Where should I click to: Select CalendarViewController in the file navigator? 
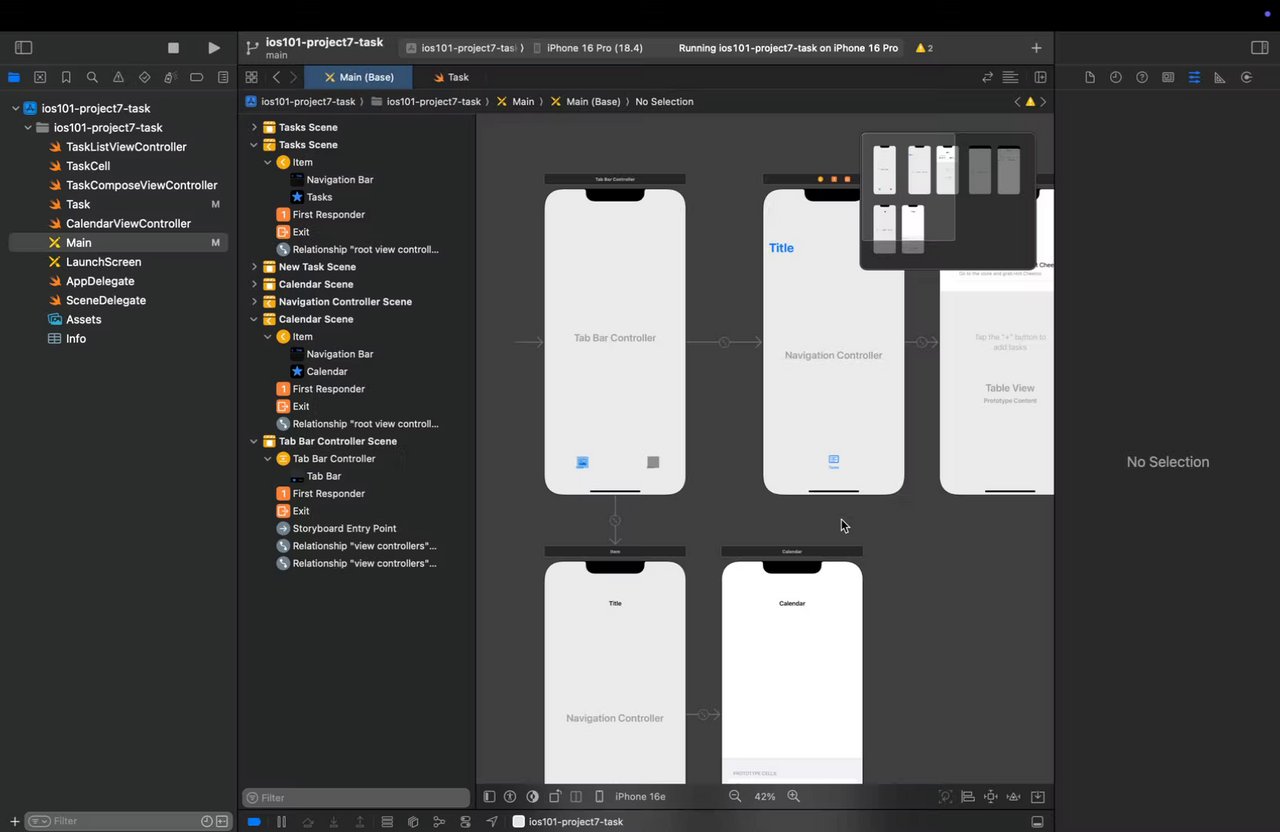coord(128,224)
